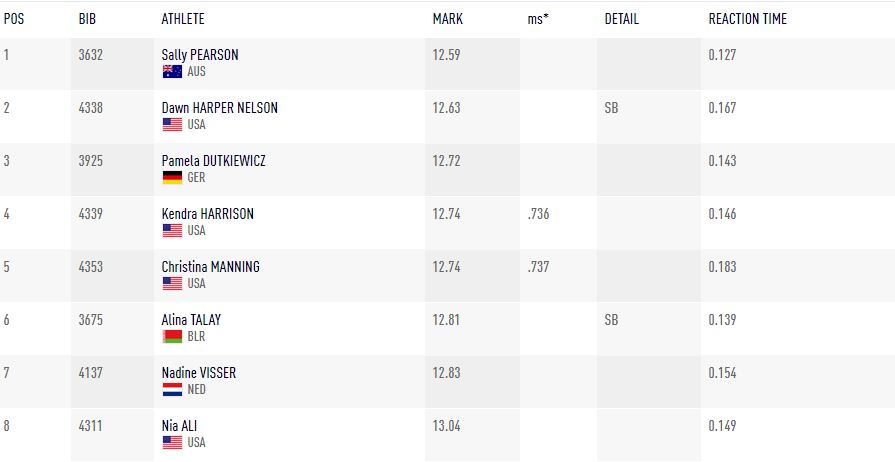This screenshot has width=895, height=462.
Task: Click the USA flag under Kendra Harrison
Action: [172, 231]
